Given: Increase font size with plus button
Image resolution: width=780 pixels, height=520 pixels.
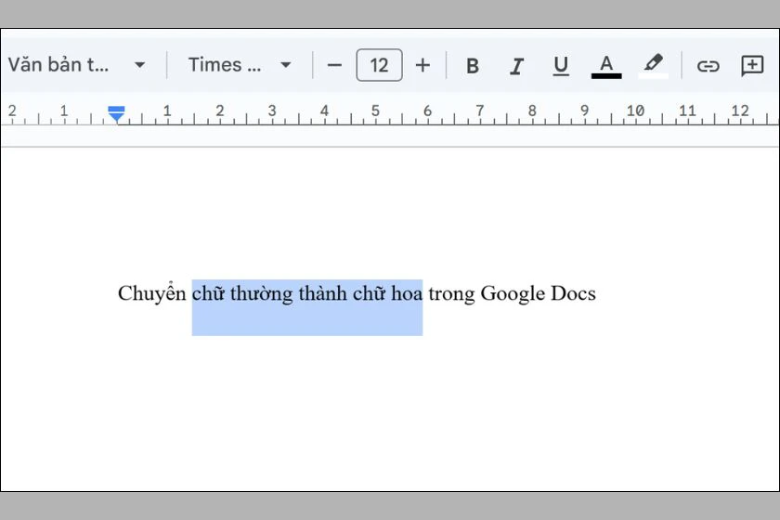Looking at the screenshot, I should [423, 65].
